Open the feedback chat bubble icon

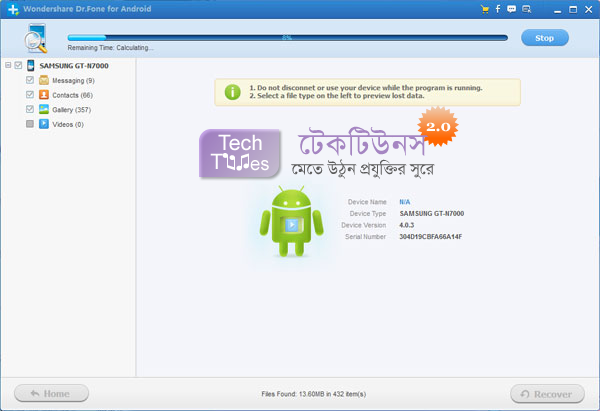[511, 9]
